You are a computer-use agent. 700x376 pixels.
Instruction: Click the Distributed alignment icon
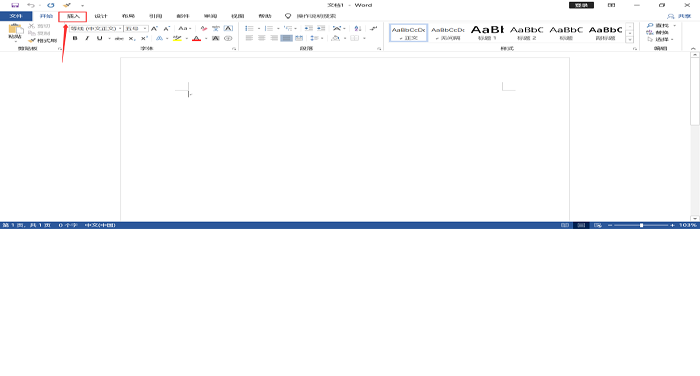(299, 38)
